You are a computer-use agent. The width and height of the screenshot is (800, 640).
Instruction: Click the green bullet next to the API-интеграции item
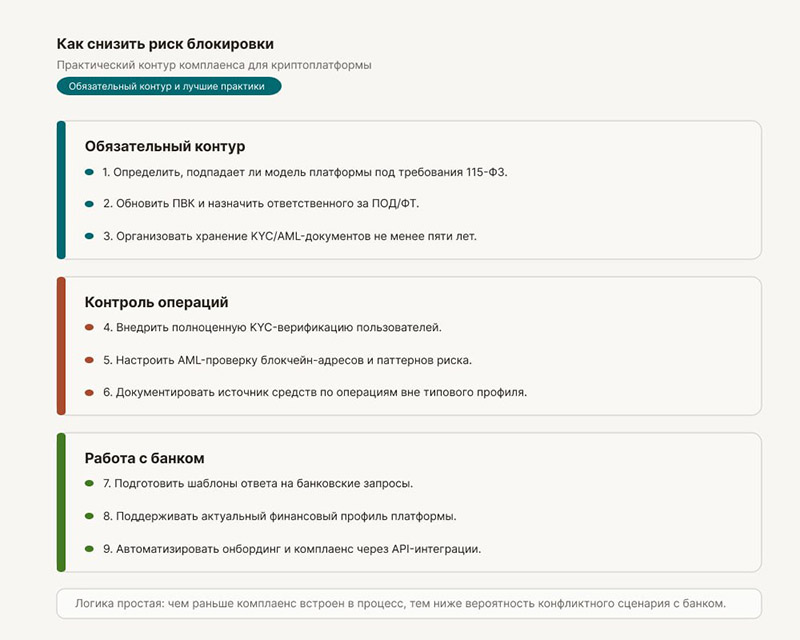[89, 548]
